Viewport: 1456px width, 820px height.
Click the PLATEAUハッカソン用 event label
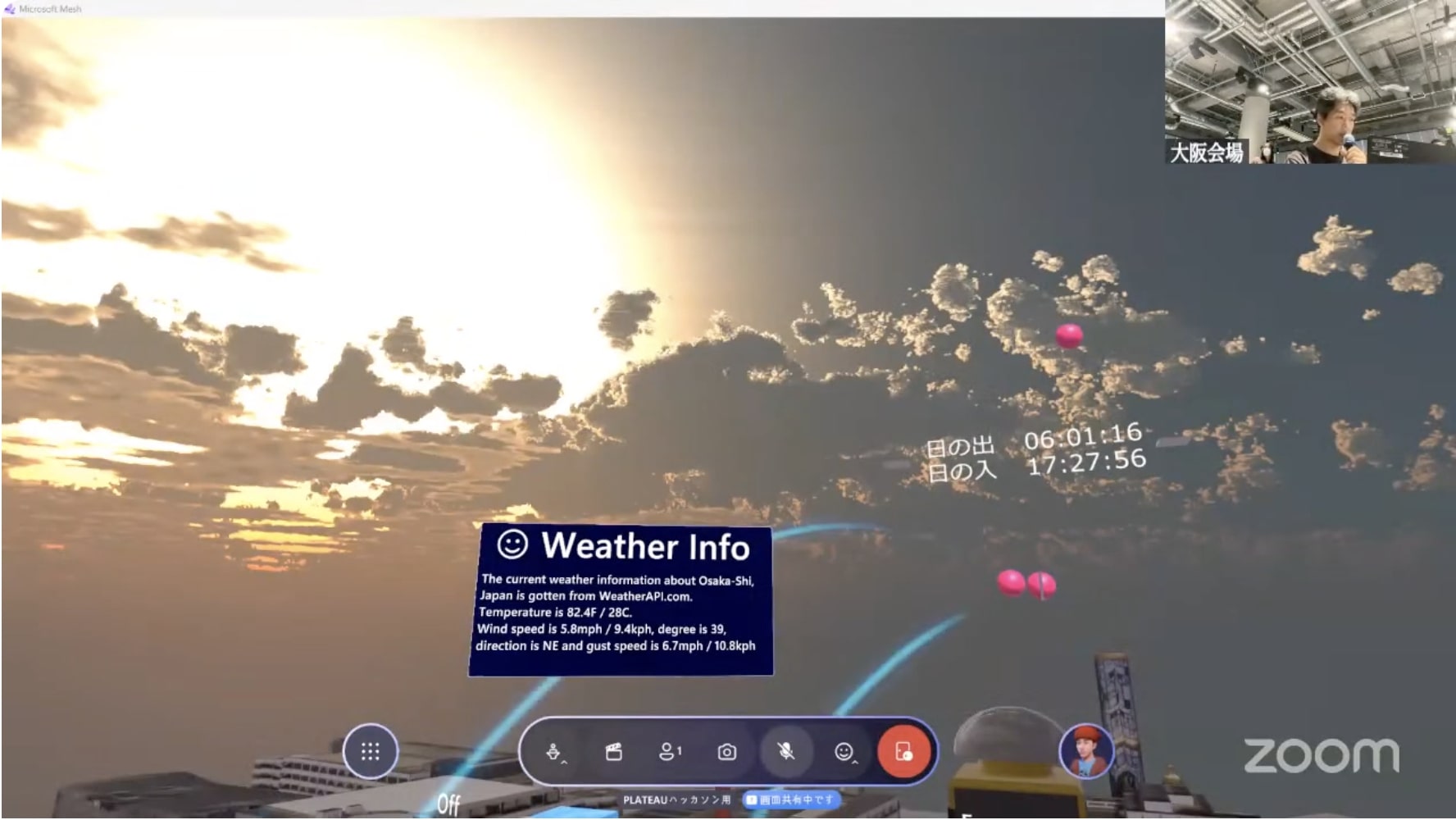(x=676, y=799)
